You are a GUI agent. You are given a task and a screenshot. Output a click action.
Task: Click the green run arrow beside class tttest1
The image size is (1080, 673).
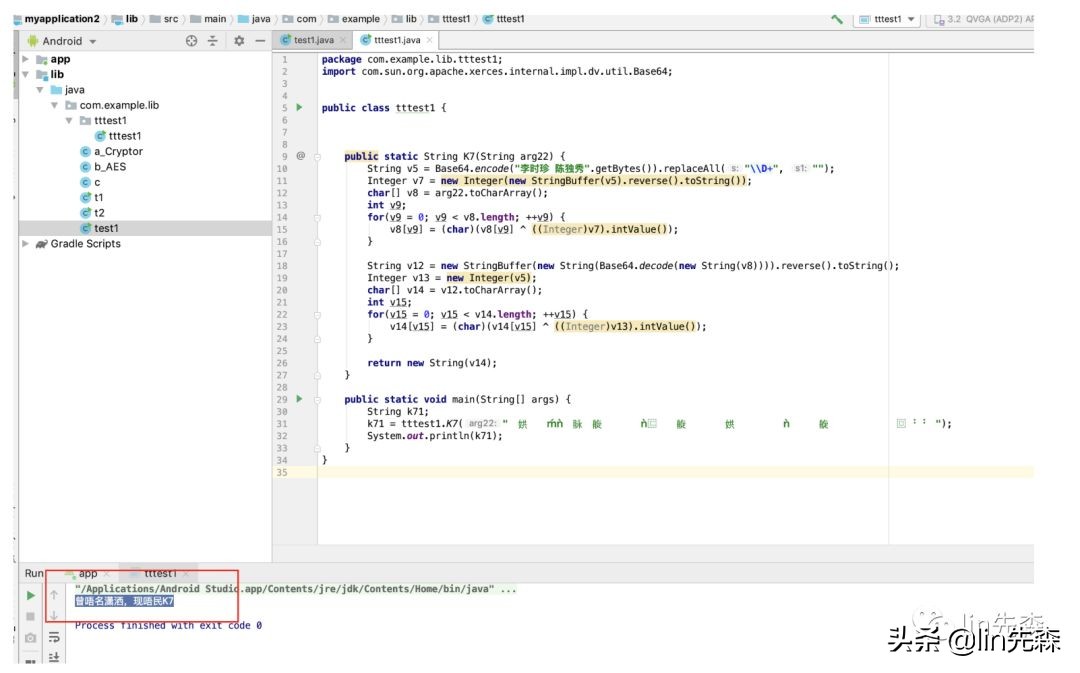pyautogui.click(x=299, y=108)
